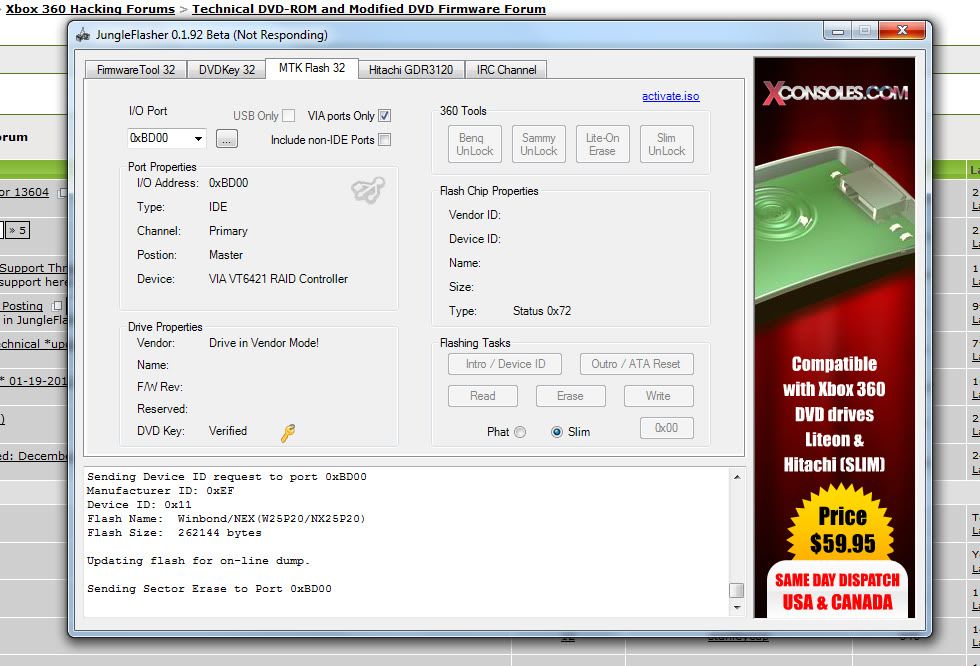
Task: Select the Phat radio button
Action: click(x=520, y=432)
